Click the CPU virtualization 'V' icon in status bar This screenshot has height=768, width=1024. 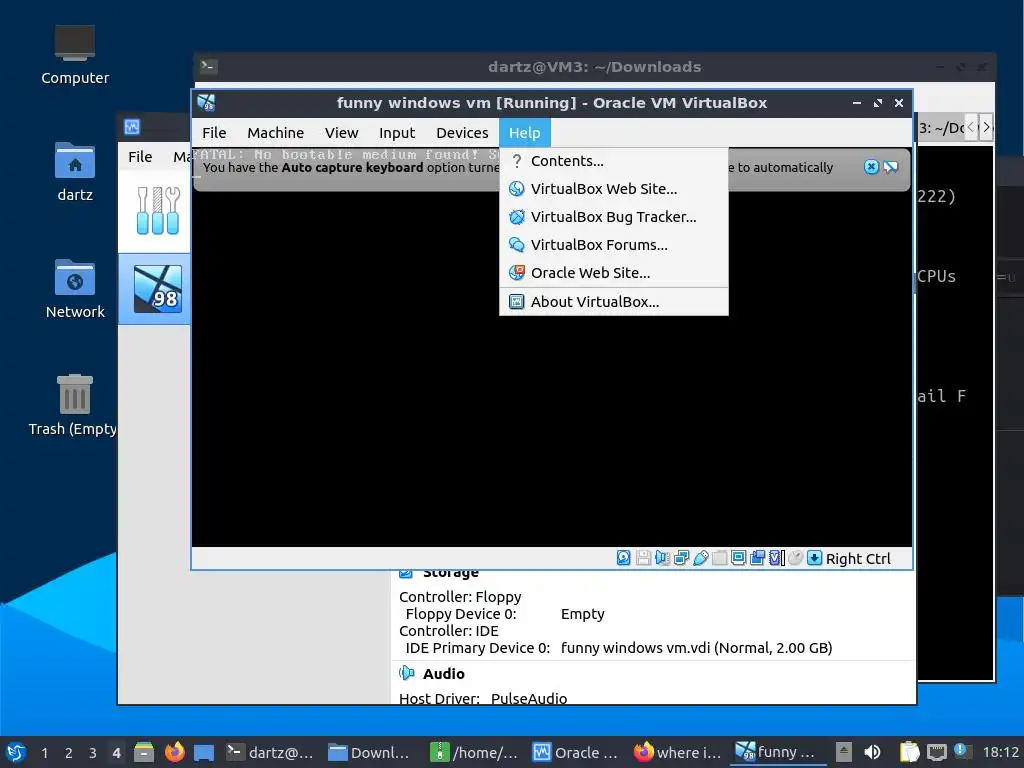[x=776, y=558]
